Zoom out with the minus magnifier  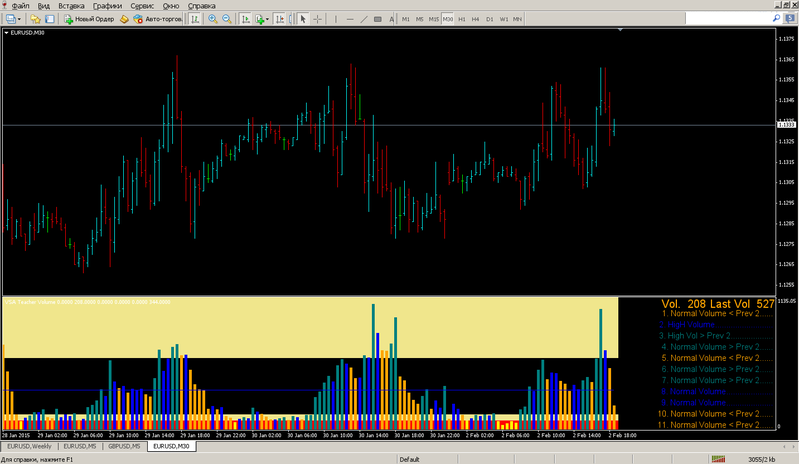coord(227,19)
